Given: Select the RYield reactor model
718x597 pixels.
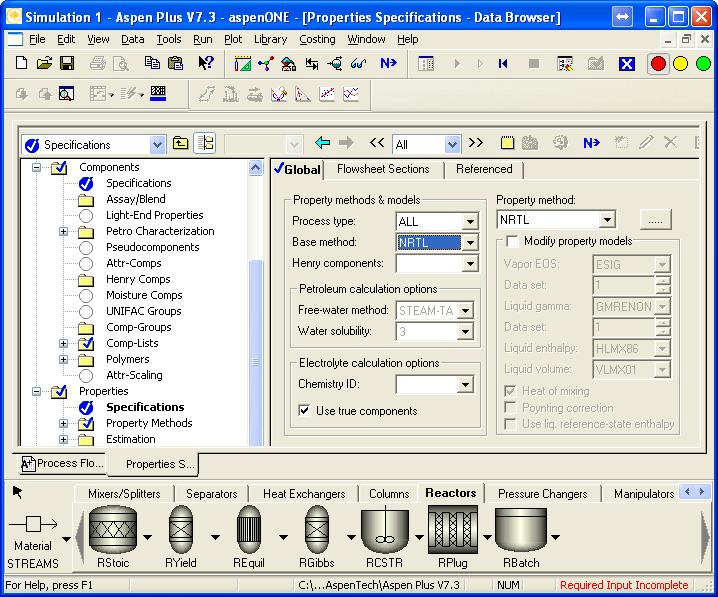Looking at the screenshot, I should [180, 530].
